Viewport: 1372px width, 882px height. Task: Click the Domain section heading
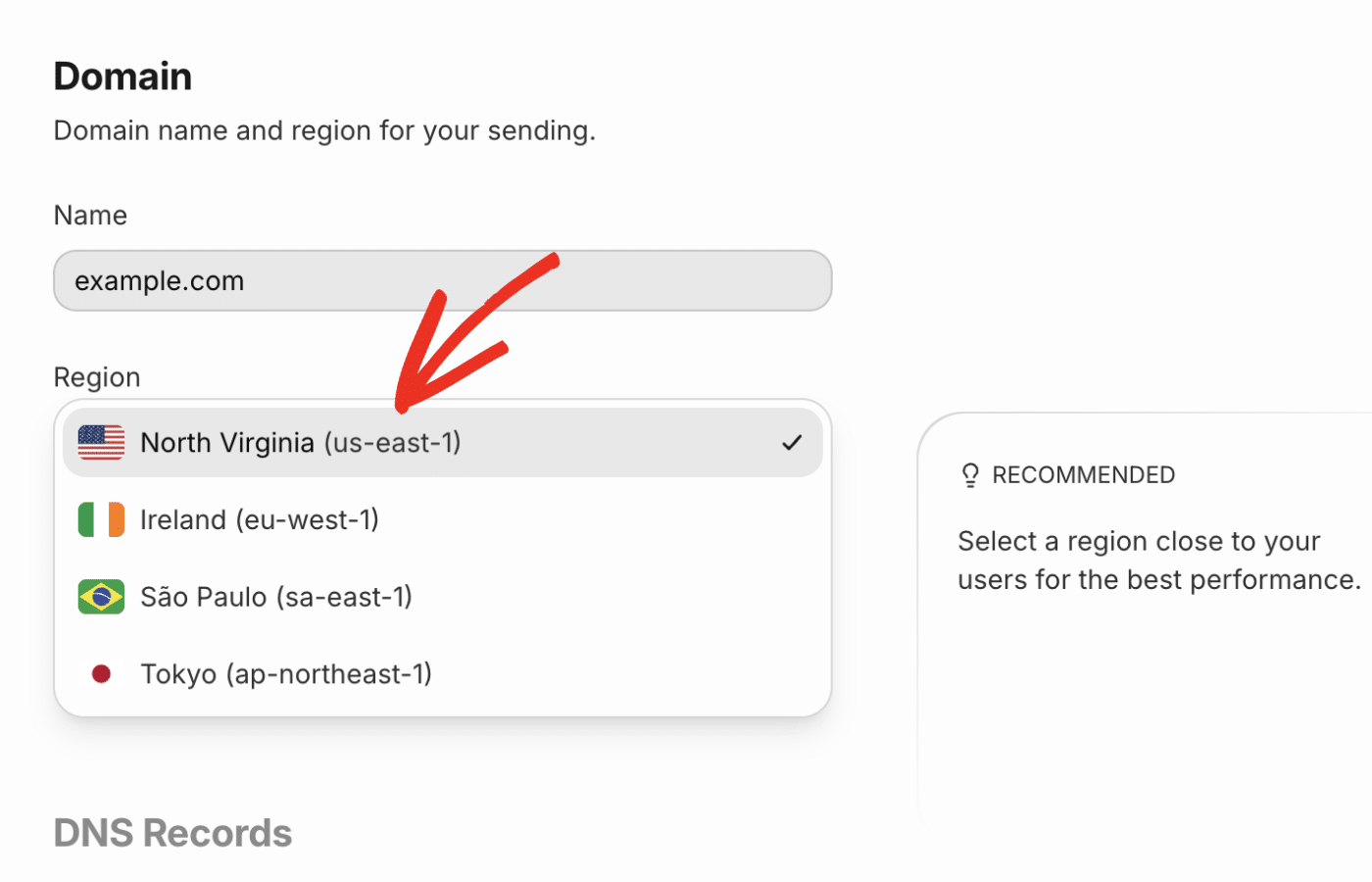(122, 75)
